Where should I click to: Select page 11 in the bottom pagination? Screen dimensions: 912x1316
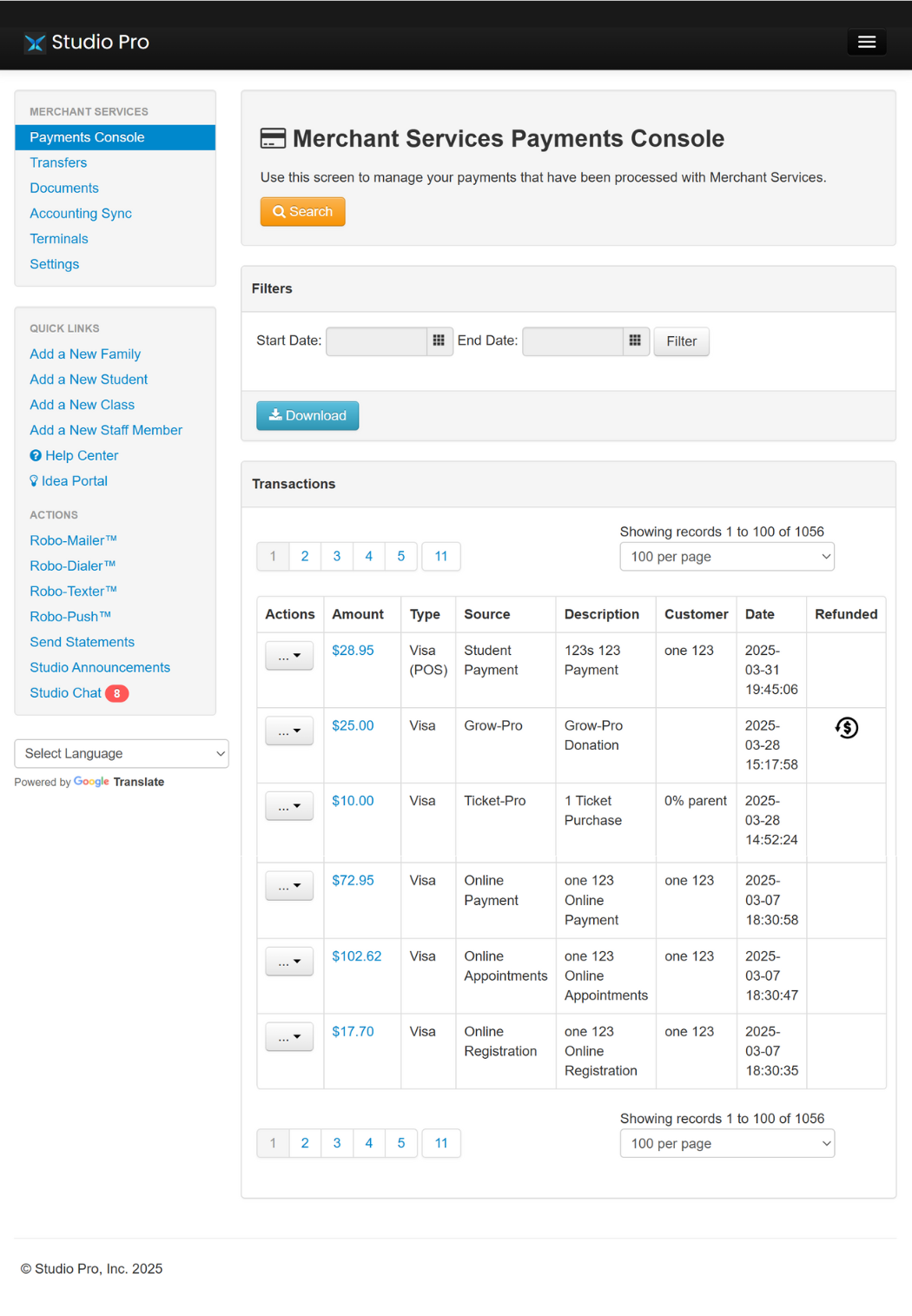click(x=441, y=1143)
